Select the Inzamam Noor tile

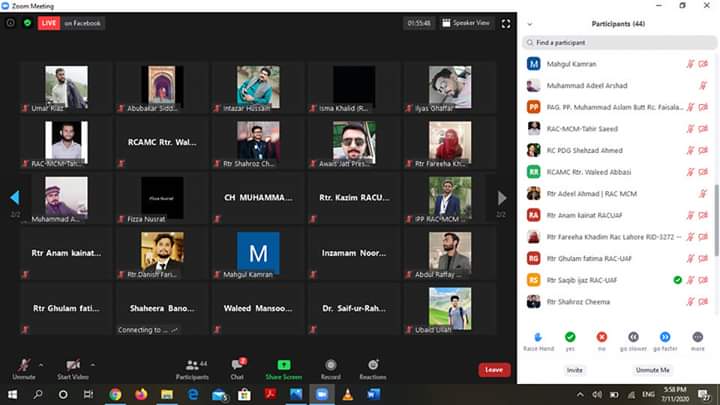pyautogui.click(x=354, y=253)
